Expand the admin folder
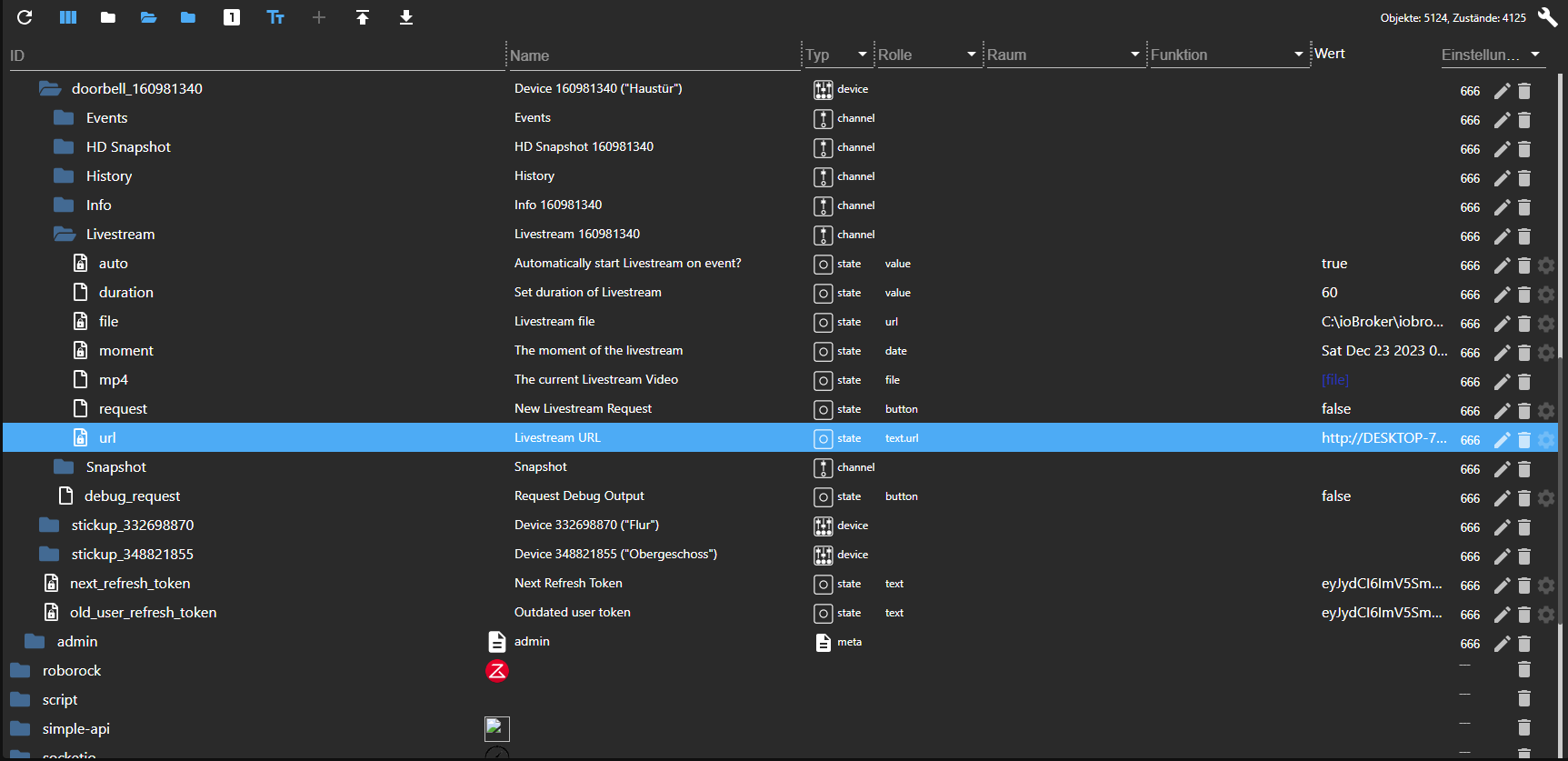Image resolution: width=1568 pixels, height=761 pixels. point(35,642)
